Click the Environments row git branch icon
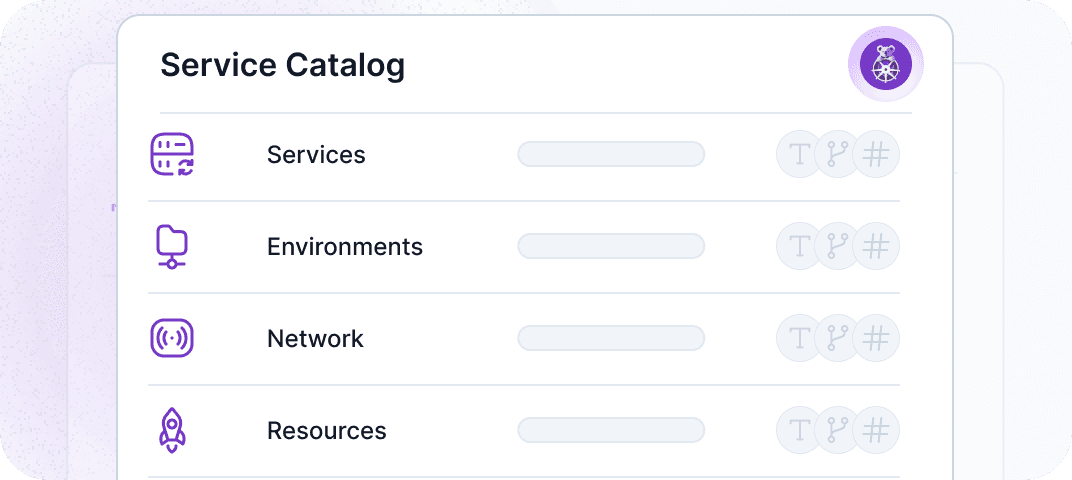This screenshot has width=1072, height=480. [838, 247]
